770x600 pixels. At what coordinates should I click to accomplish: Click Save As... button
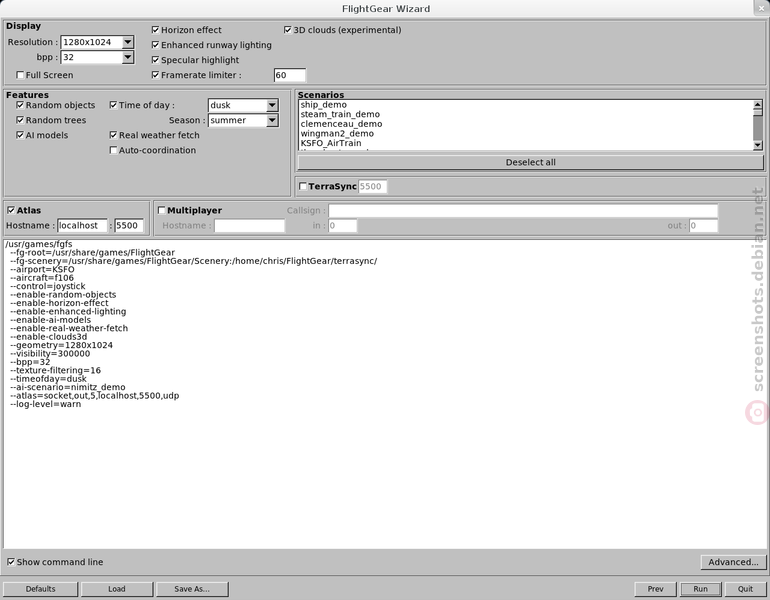click(x=192, y=589)
